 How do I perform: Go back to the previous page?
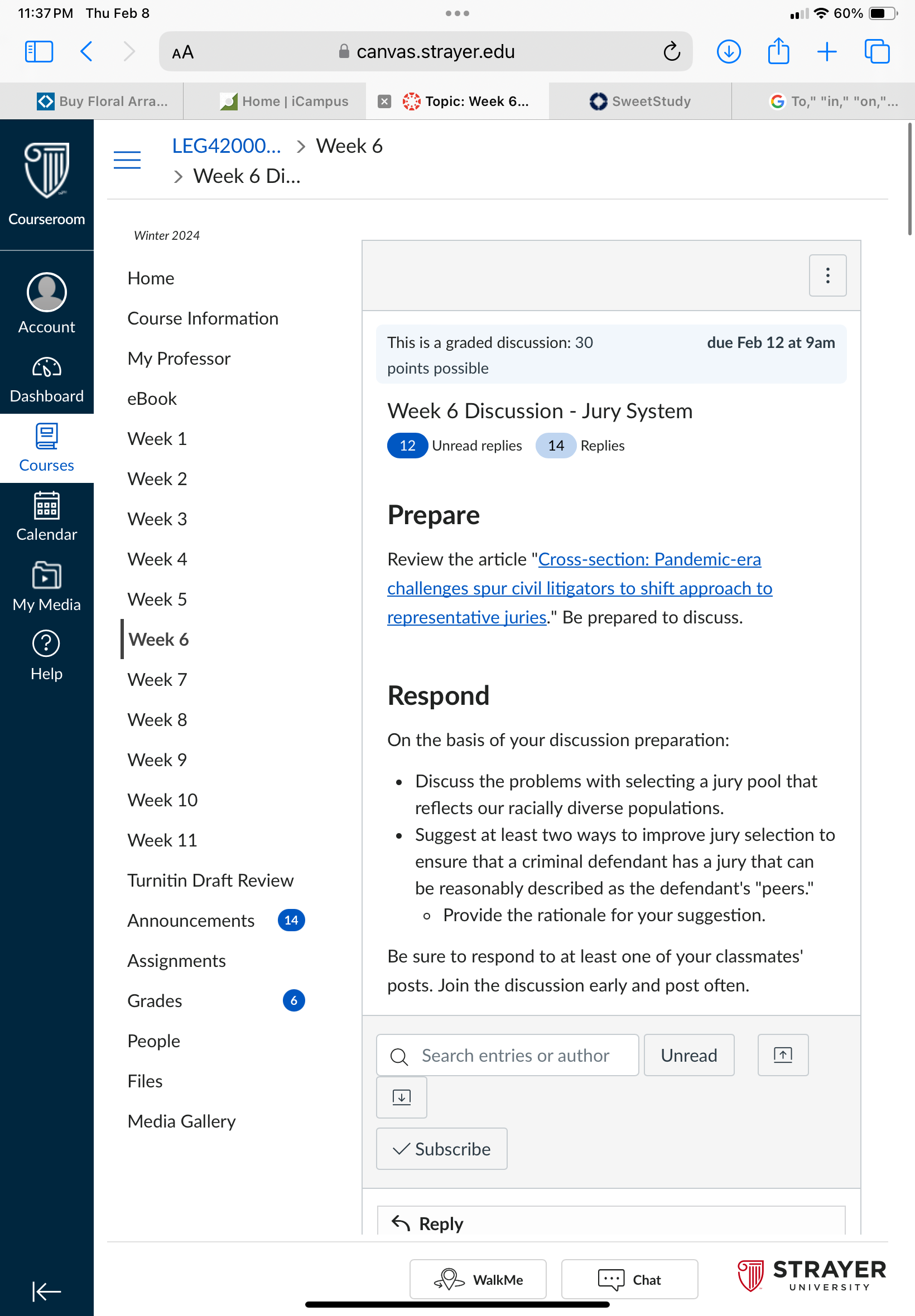click(86, 51)
